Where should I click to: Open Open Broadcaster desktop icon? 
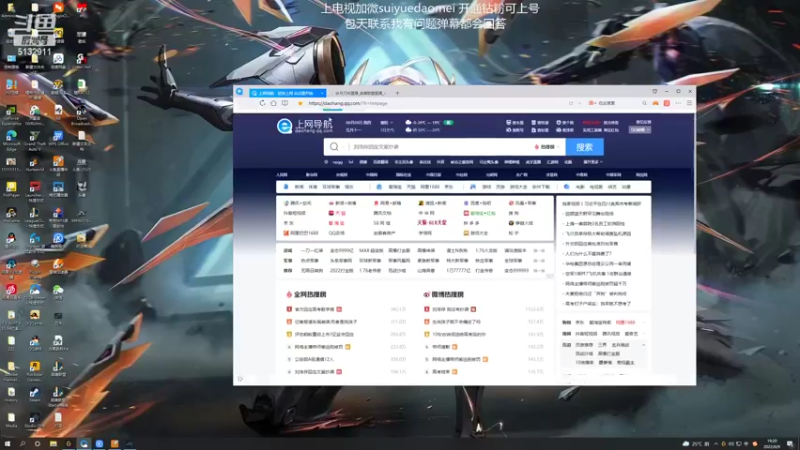click(x=81, y=115)
